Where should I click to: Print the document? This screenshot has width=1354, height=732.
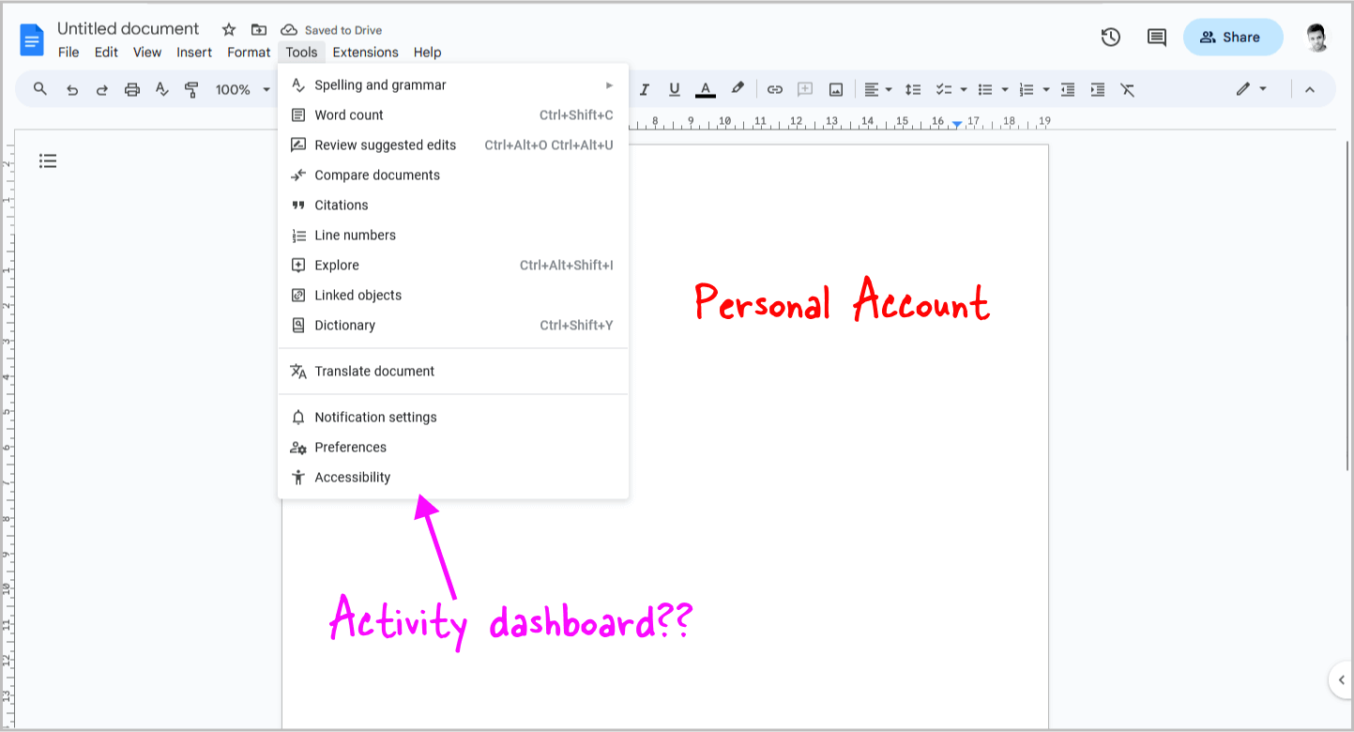132,89
